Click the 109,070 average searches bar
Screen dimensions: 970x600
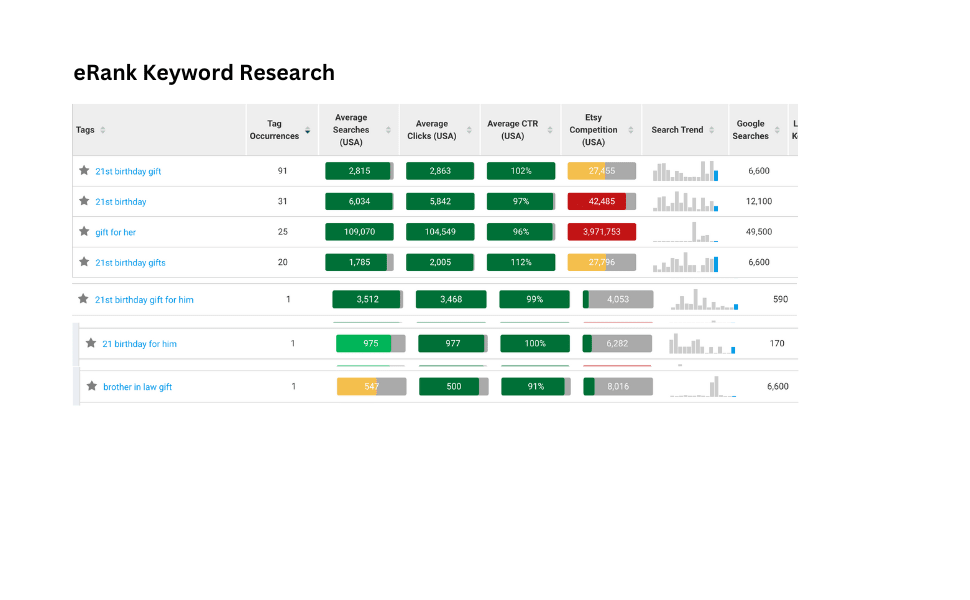point(359,231)
